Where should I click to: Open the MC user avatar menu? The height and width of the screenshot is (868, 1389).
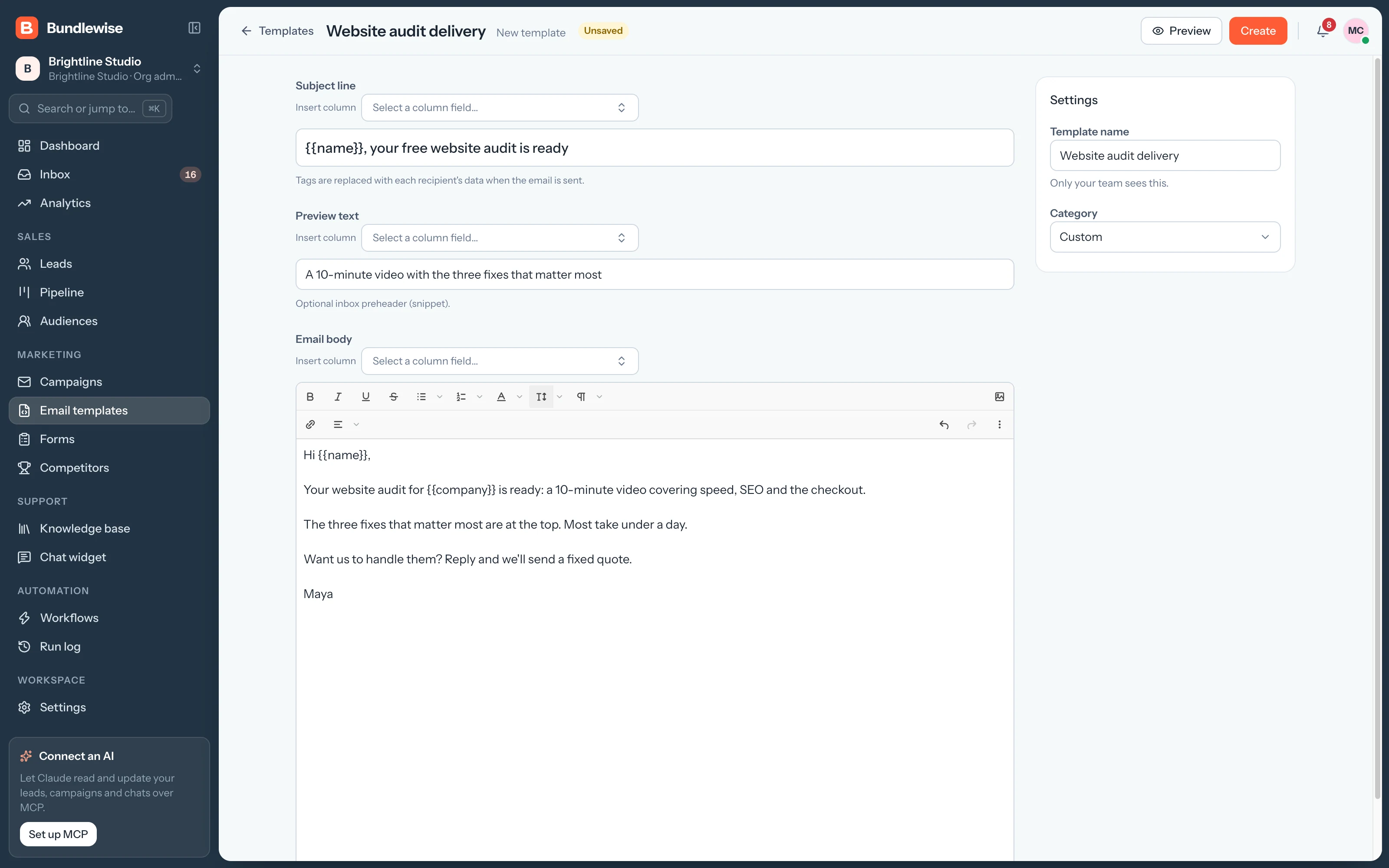[1356, 31]
